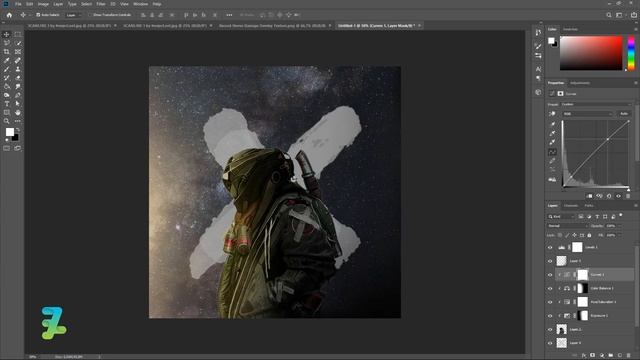640x360 pixels.
Task: Select the Move tool
Action: point(7,34)
